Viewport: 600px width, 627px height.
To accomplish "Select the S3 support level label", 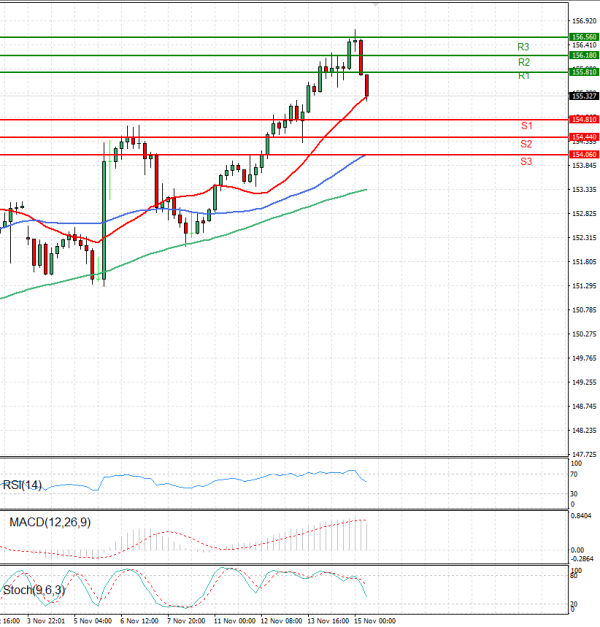I will 526,161.
